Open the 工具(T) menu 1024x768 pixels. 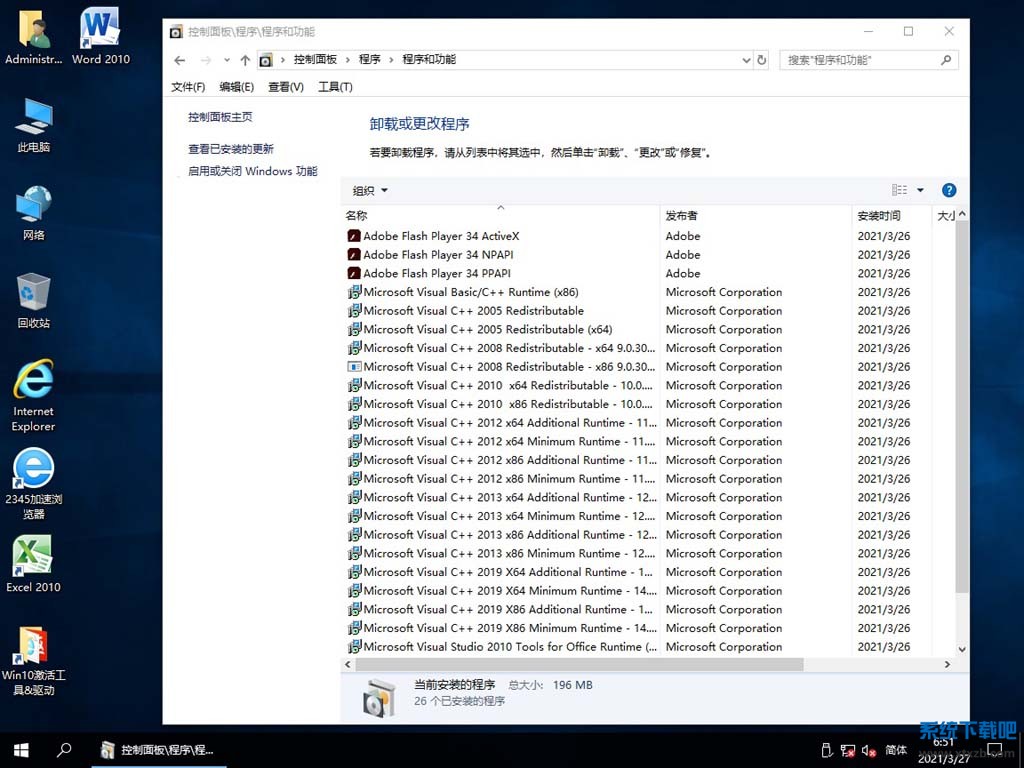coord(335,87)
